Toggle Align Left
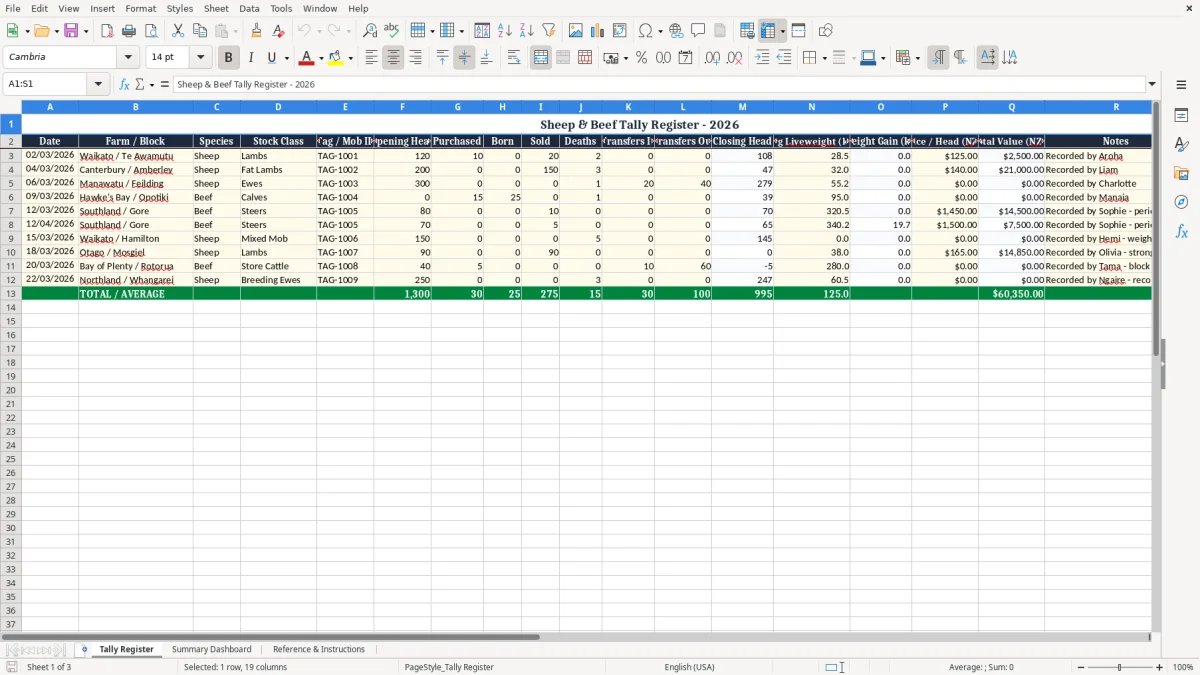 (371, 58)
